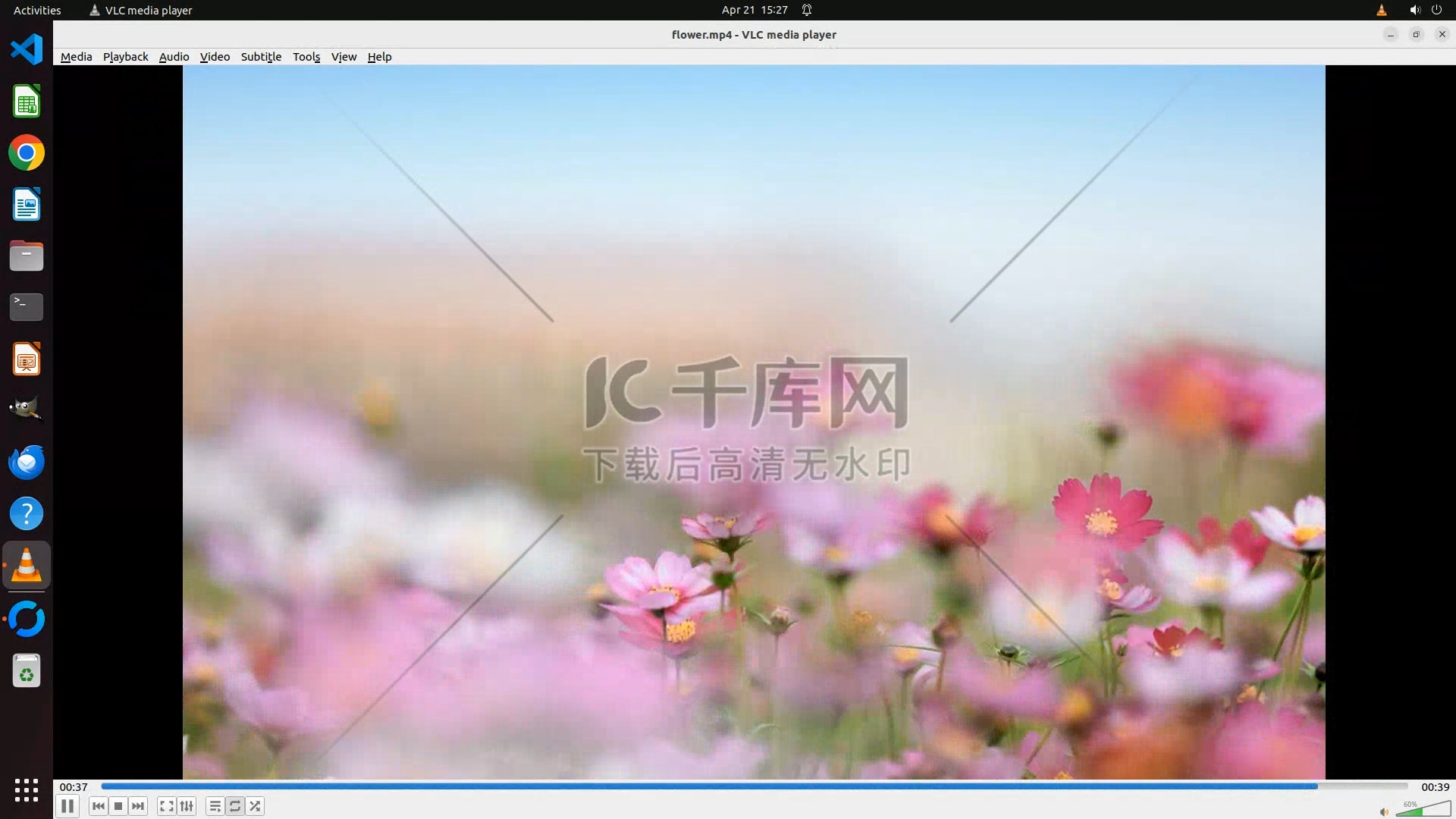
Task: Open the Playback menu
Action: click(125, 57)
